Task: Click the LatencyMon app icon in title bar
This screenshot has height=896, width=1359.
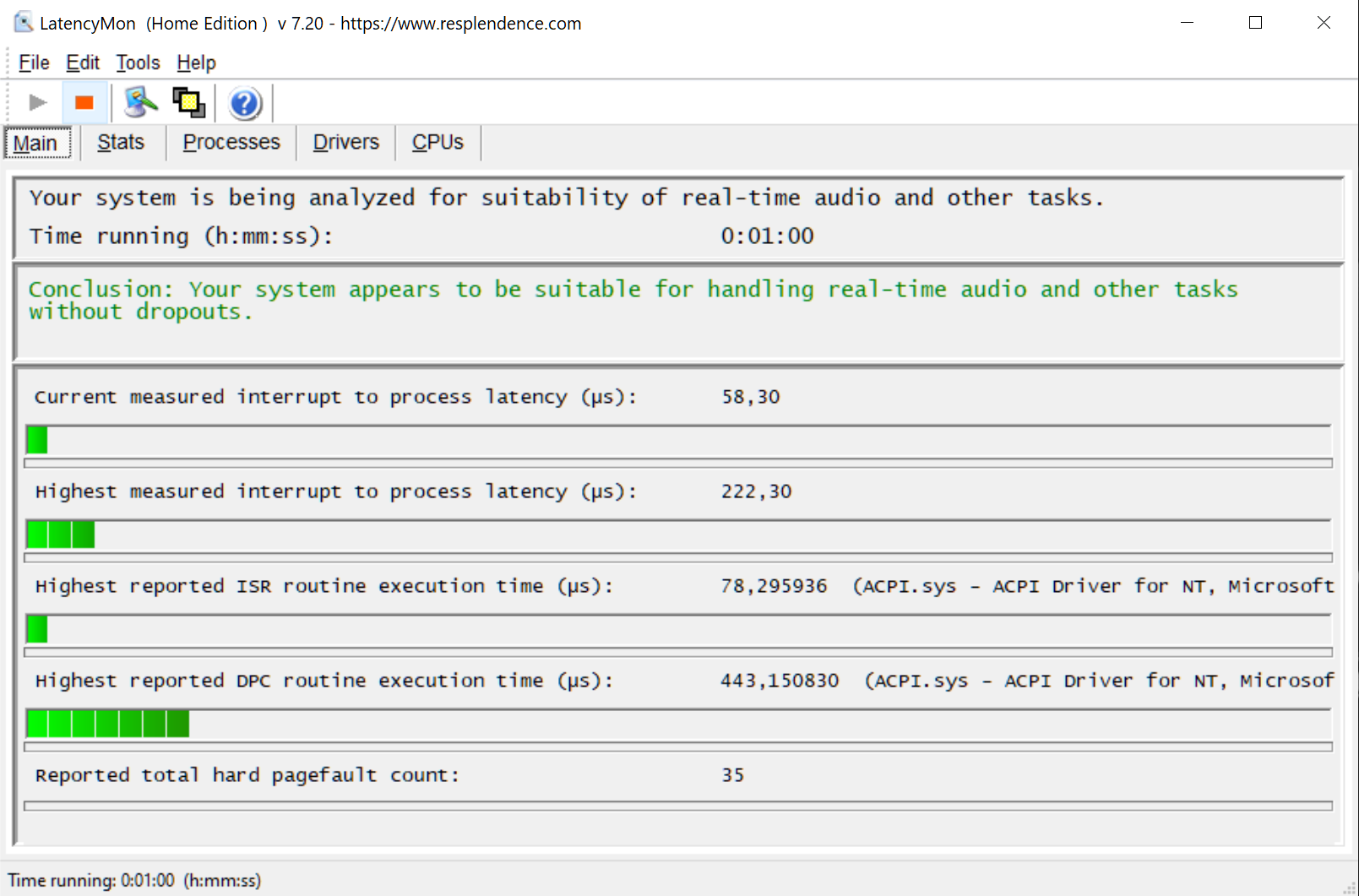Action: (x=23, y=23)
